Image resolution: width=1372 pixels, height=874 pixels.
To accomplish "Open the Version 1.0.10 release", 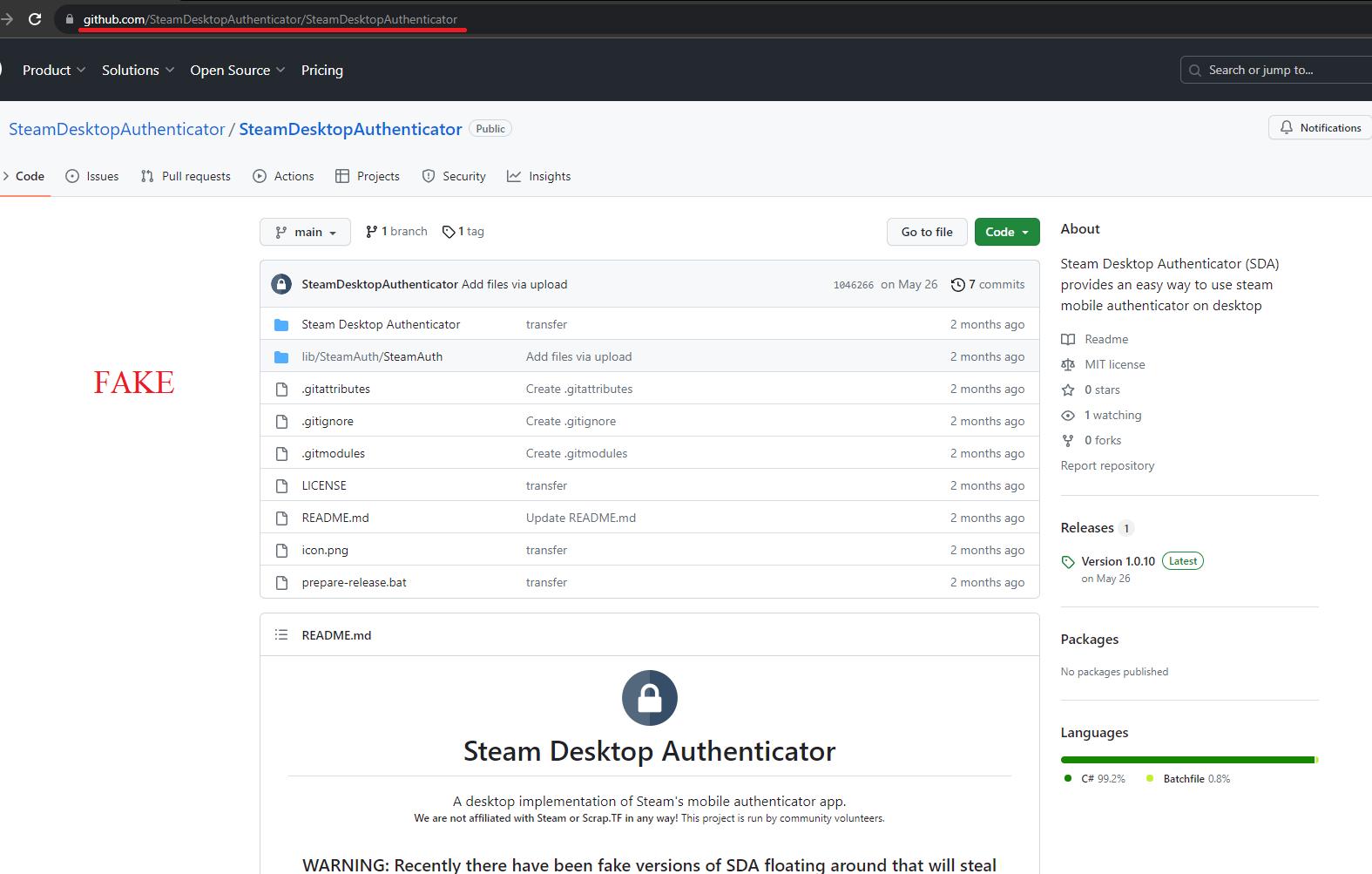I will pos(1119,561).
